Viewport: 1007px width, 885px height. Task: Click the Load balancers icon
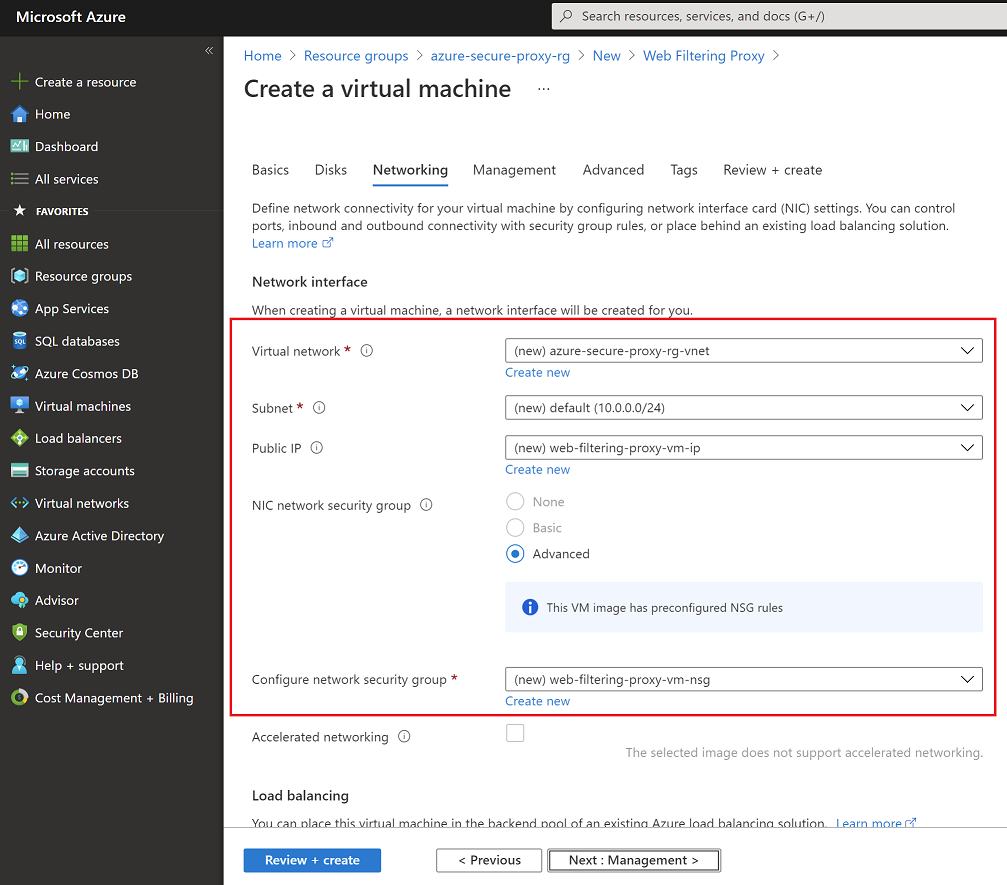click(19, 438)
